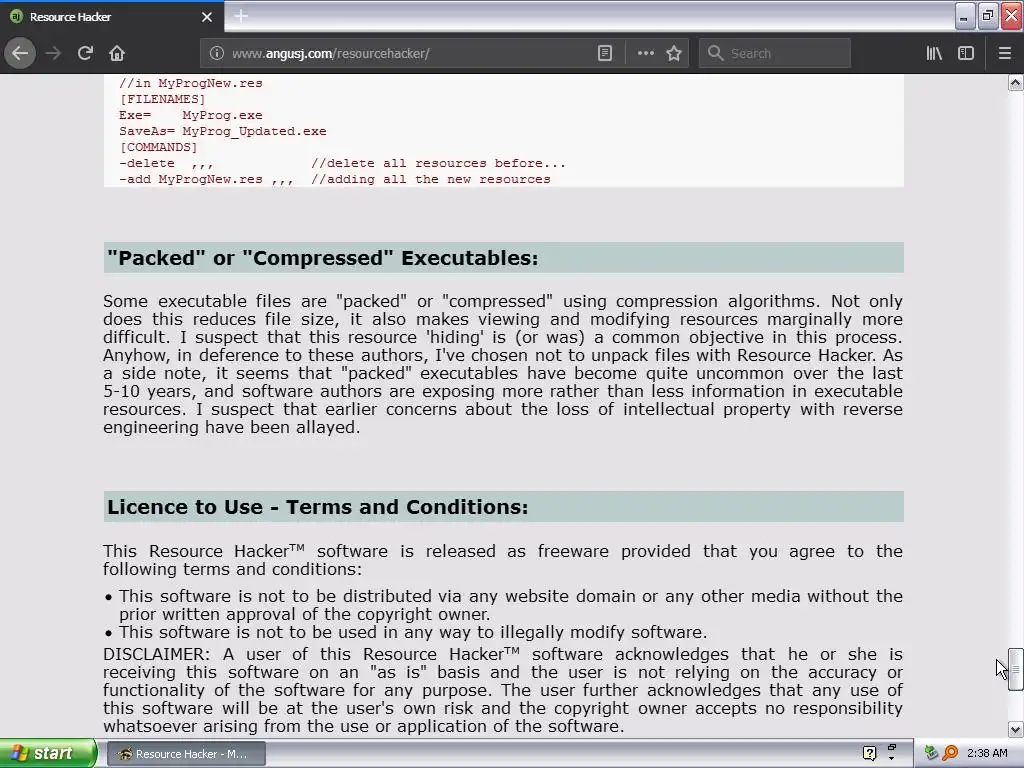This screenshot has height=768, width=1024.
Task: Click the DISCLAIMER text
Action: pyautogui.click(x=503, y=690)
